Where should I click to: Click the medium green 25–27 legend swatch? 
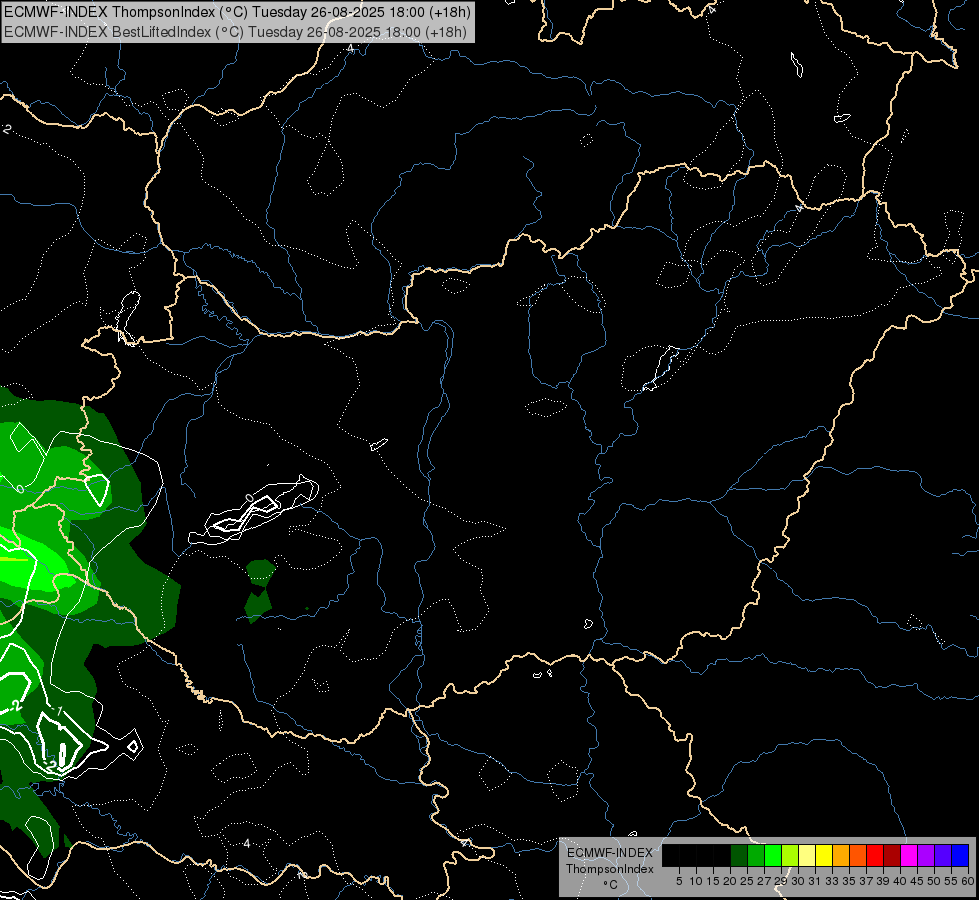(756, 855)
